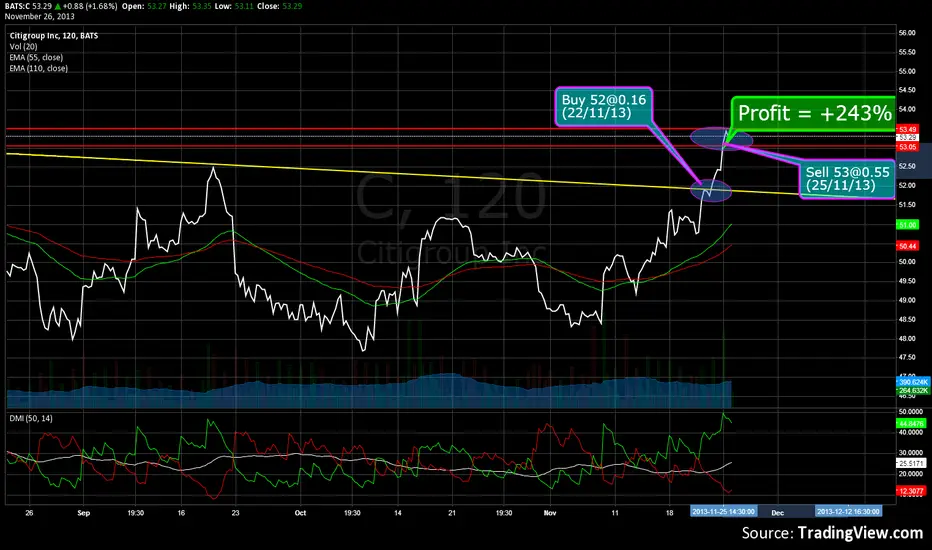This screenshot has width=932, height=550.
Task: Click the Source: TradingView.com credit
Action: coord(832,533)
